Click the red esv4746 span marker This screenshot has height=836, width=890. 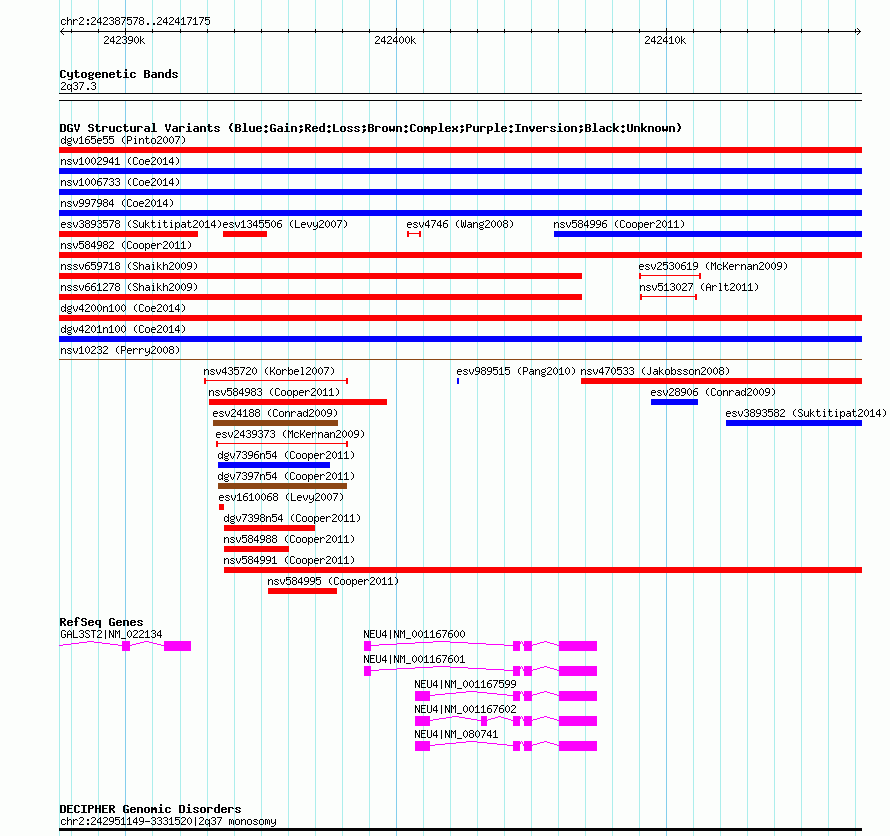[414, 234]
